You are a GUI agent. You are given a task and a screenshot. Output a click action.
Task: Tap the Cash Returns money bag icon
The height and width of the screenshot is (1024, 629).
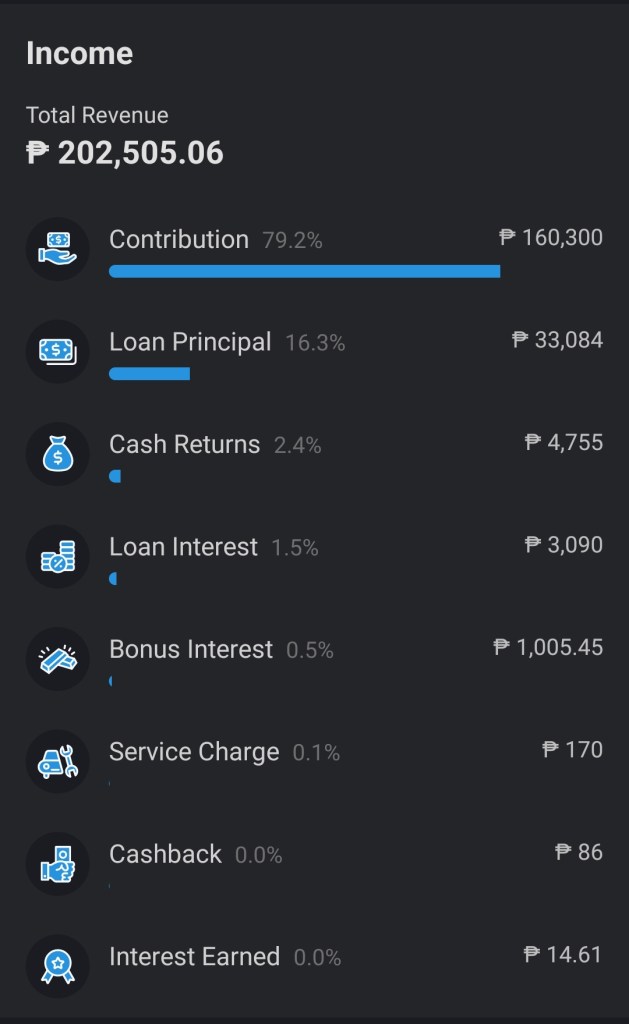[x=57, y=454]
